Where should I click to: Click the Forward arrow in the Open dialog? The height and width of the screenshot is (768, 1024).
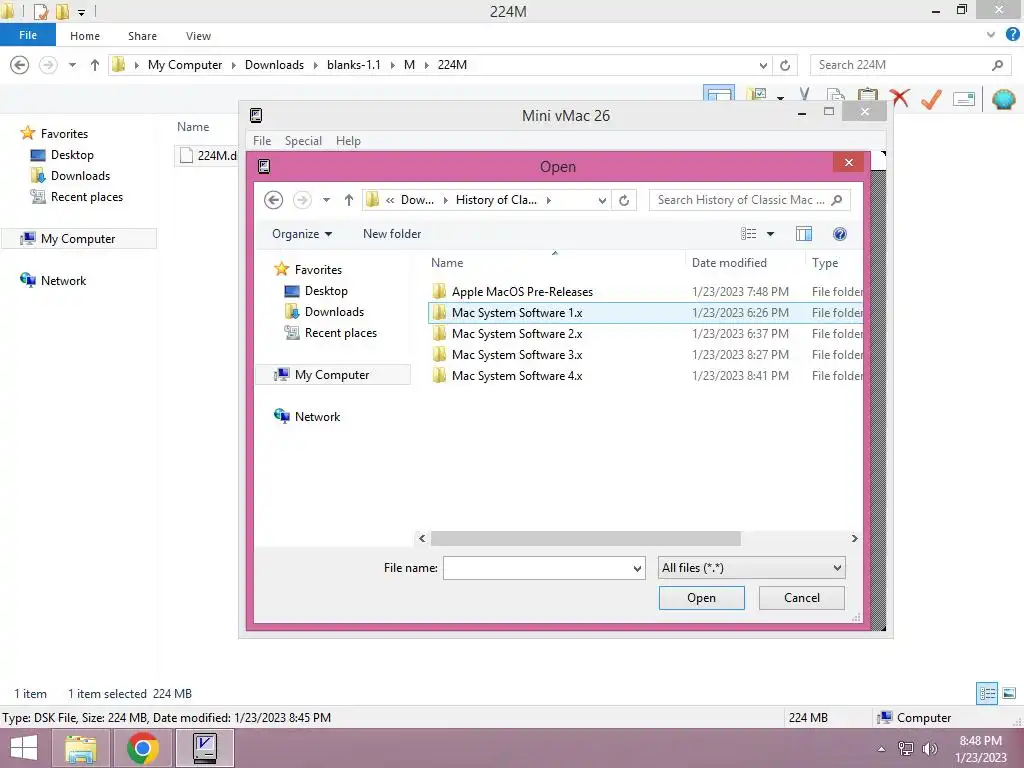(302, 200)
